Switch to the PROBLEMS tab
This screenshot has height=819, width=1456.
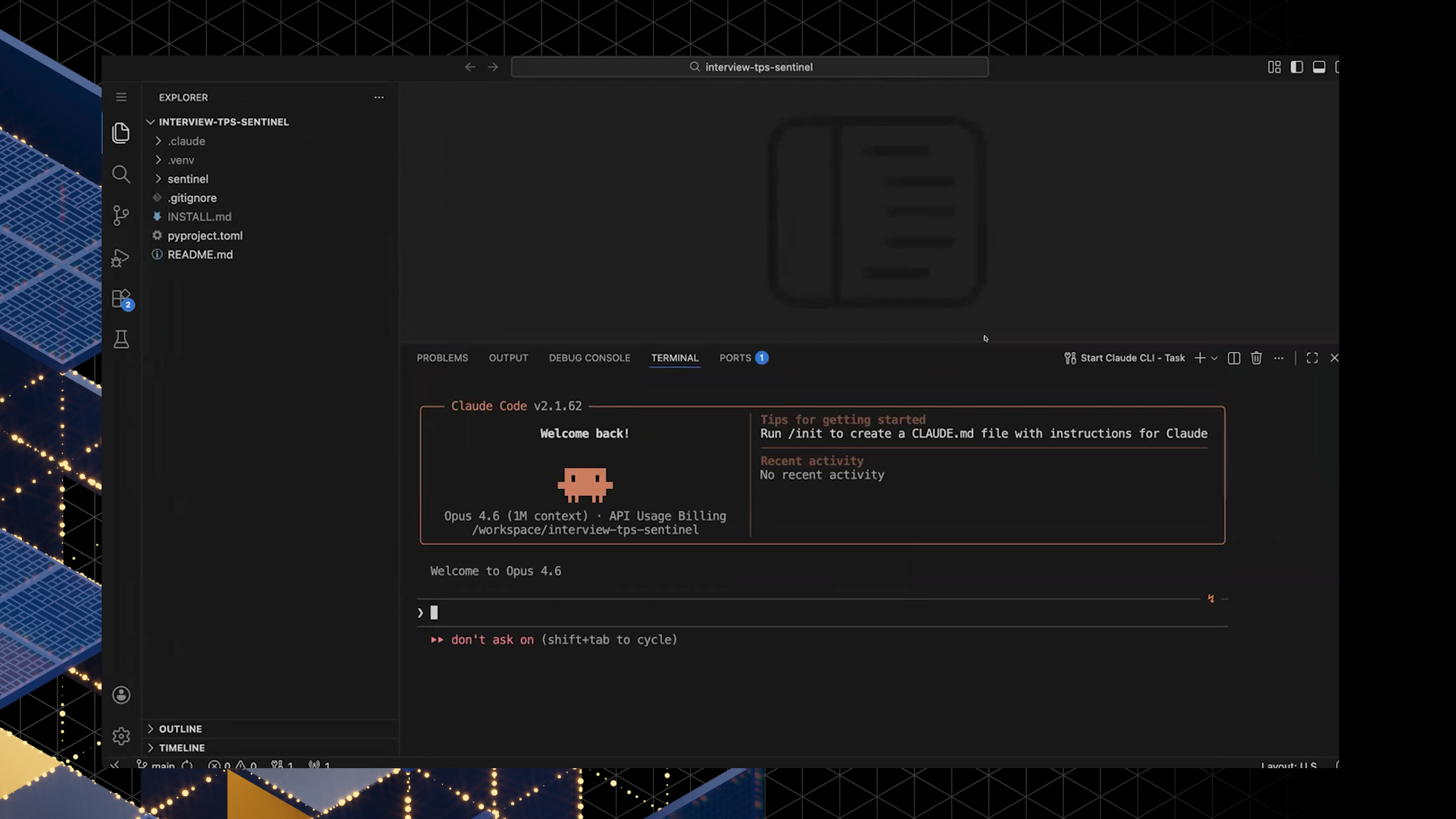[x=442, y=358]
